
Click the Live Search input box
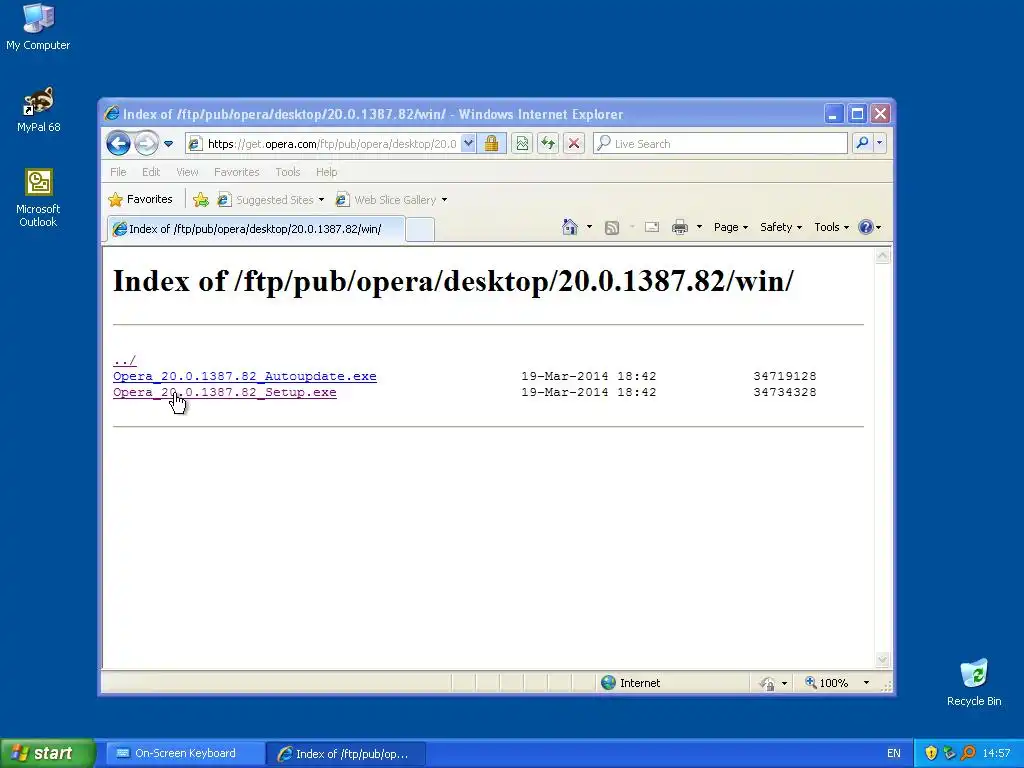point(721,144)
